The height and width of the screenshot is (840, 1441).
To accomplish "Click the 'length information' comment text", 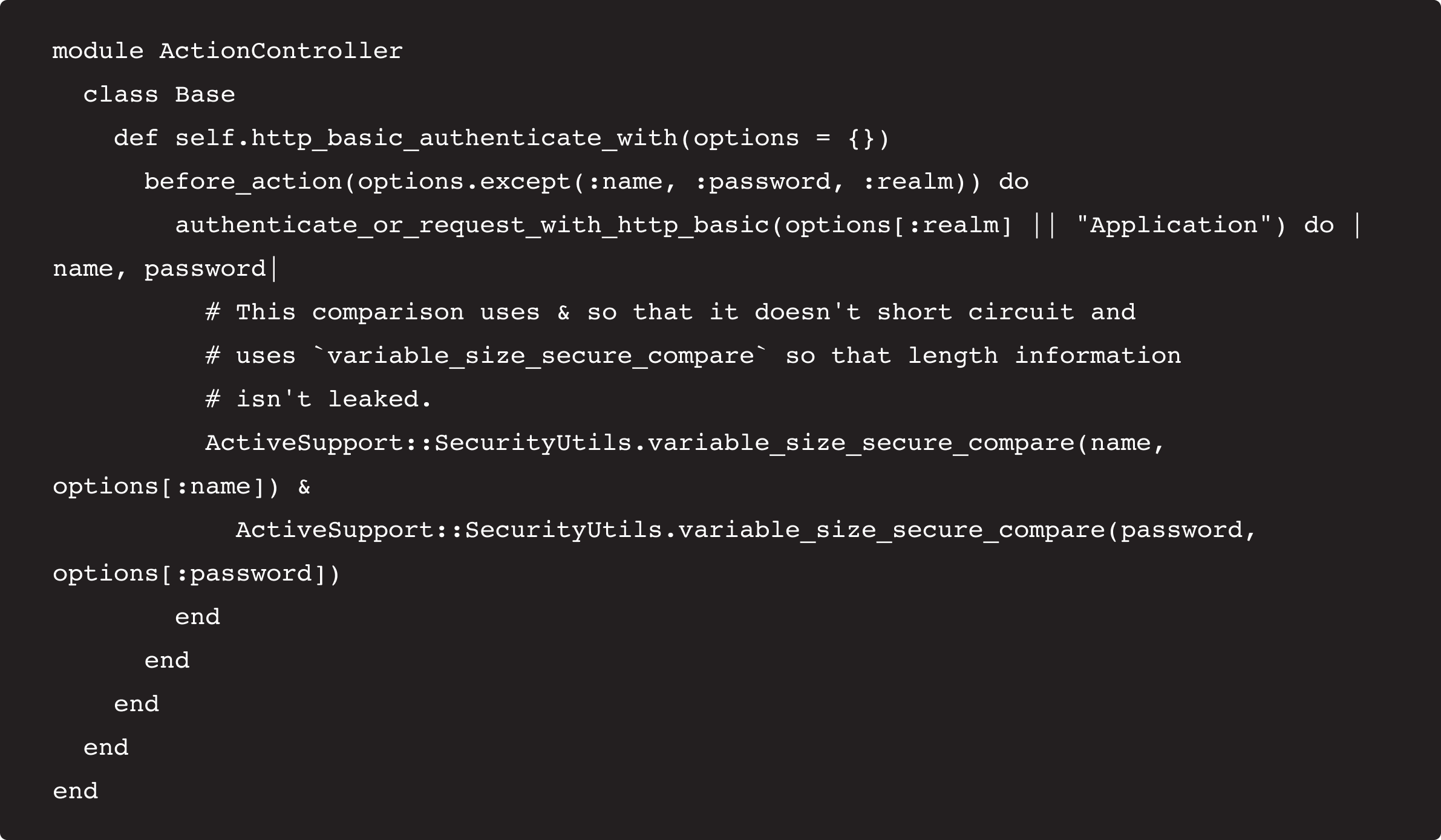I will tap(1044, 356).
